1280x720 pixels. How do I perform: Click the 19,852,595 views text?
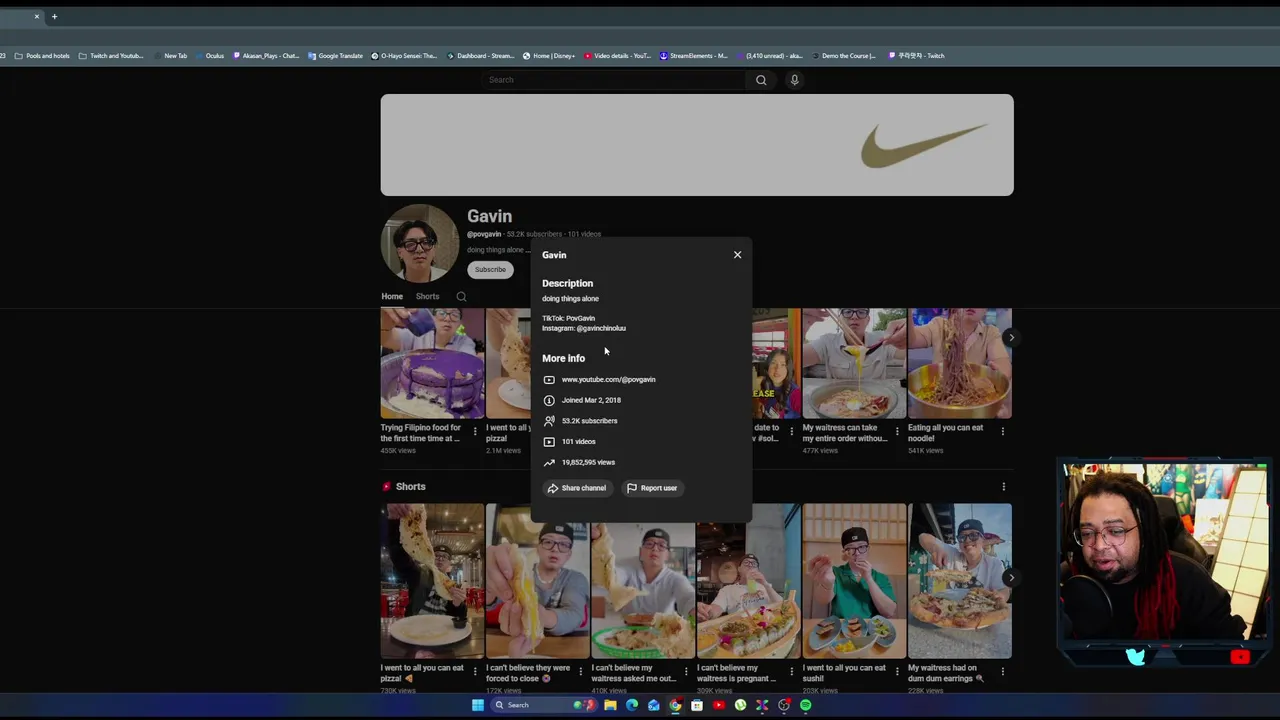coord(588,462)
